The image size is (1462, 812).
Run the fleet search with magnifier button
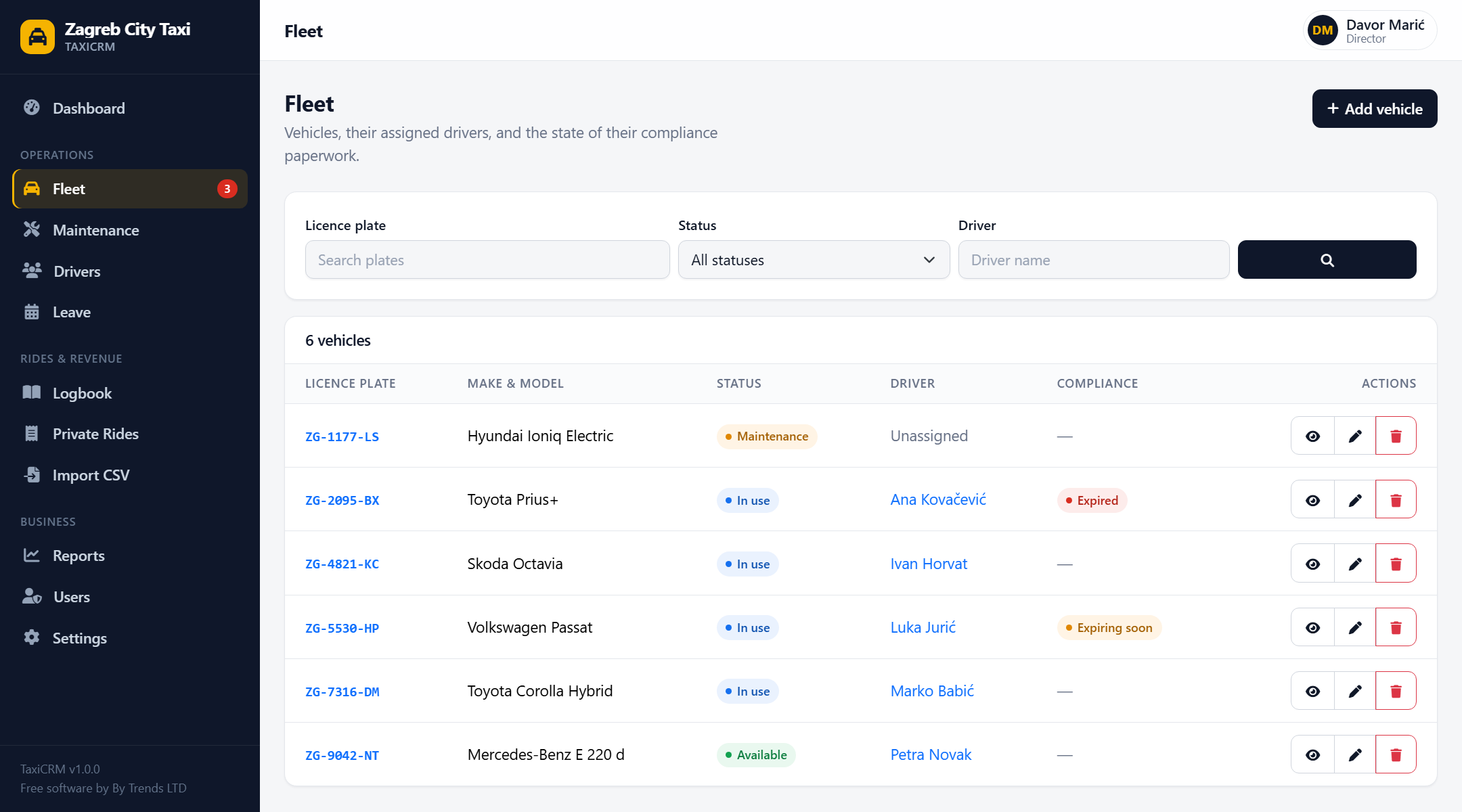pyautogui.click(x=1327, y=260)
